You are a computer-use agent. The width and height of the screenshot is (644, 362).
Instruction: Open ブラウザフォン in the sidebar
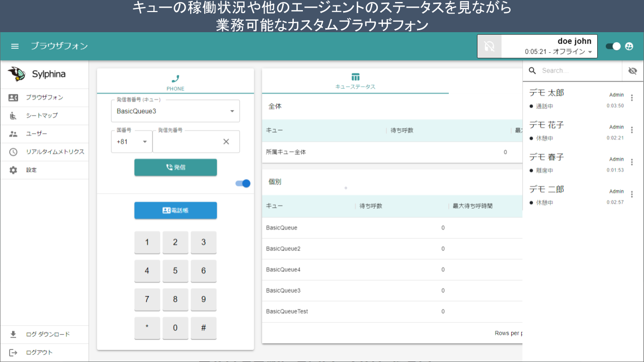coord(44,97)
